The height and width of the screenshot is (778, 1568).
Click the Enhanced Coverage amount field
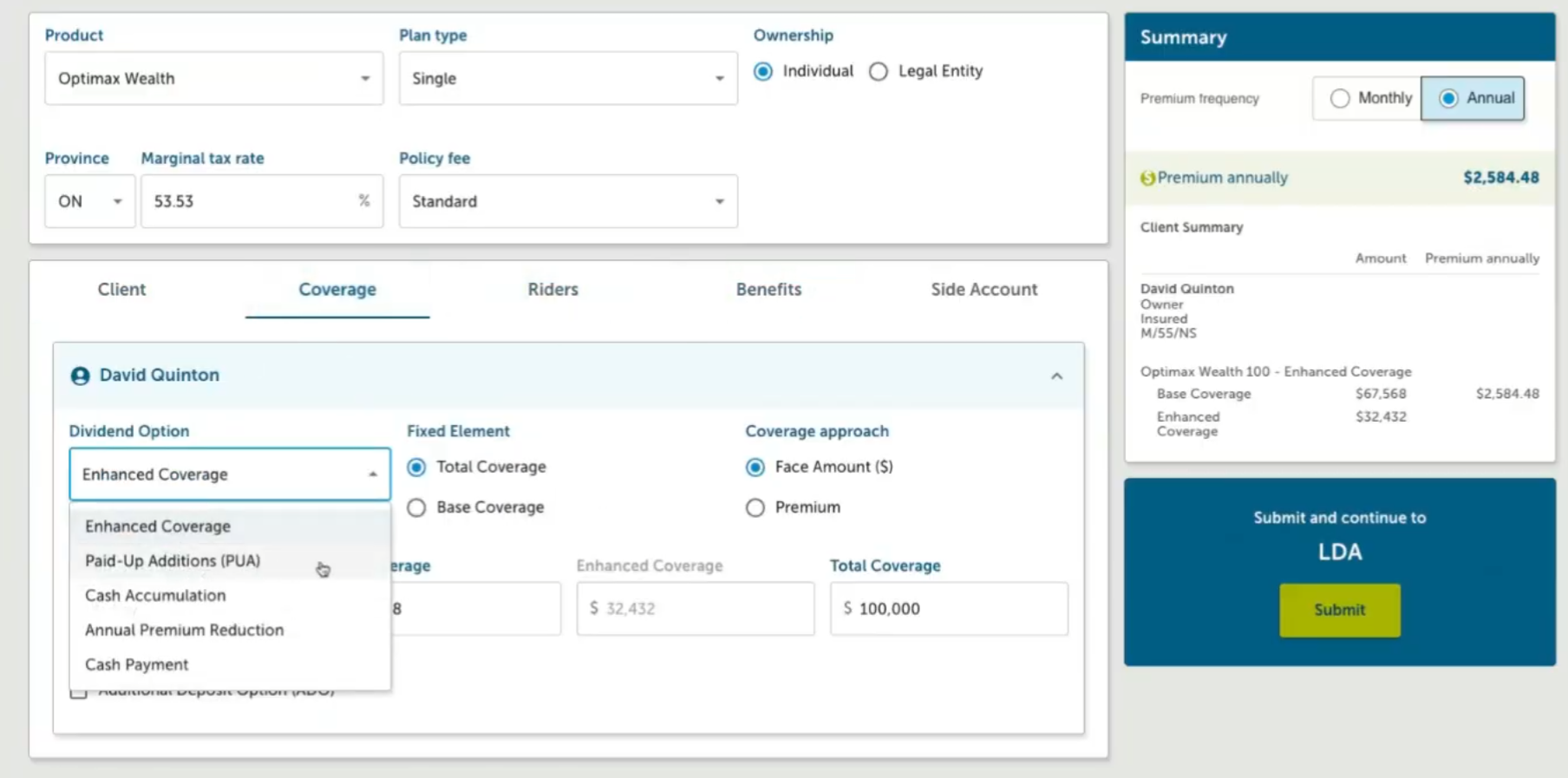(696, 609)
